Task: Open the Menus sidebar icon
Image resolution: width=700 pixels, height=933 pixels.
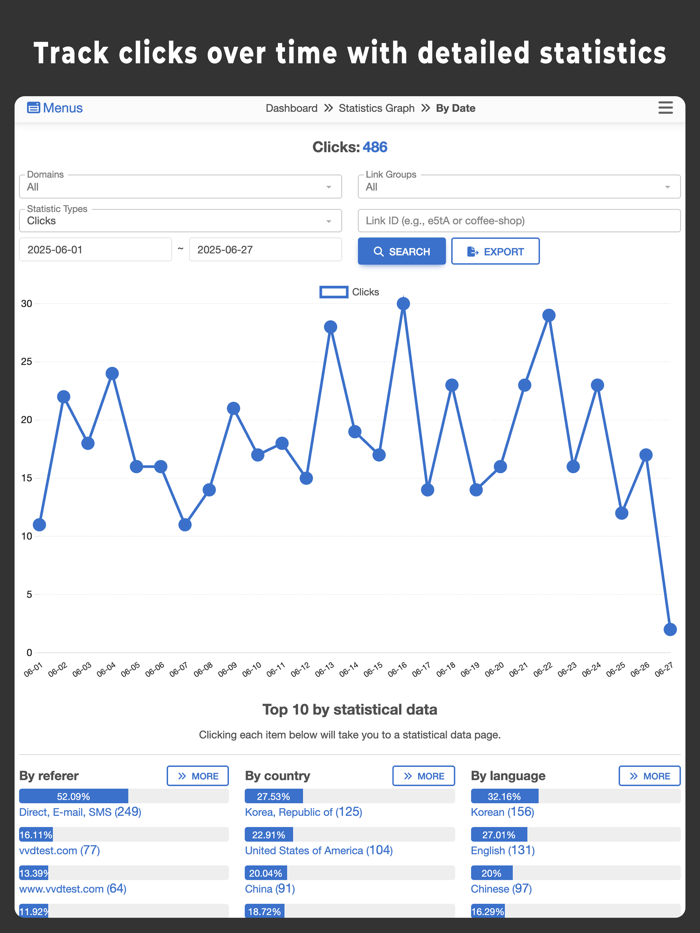Action: coord(33,107)
